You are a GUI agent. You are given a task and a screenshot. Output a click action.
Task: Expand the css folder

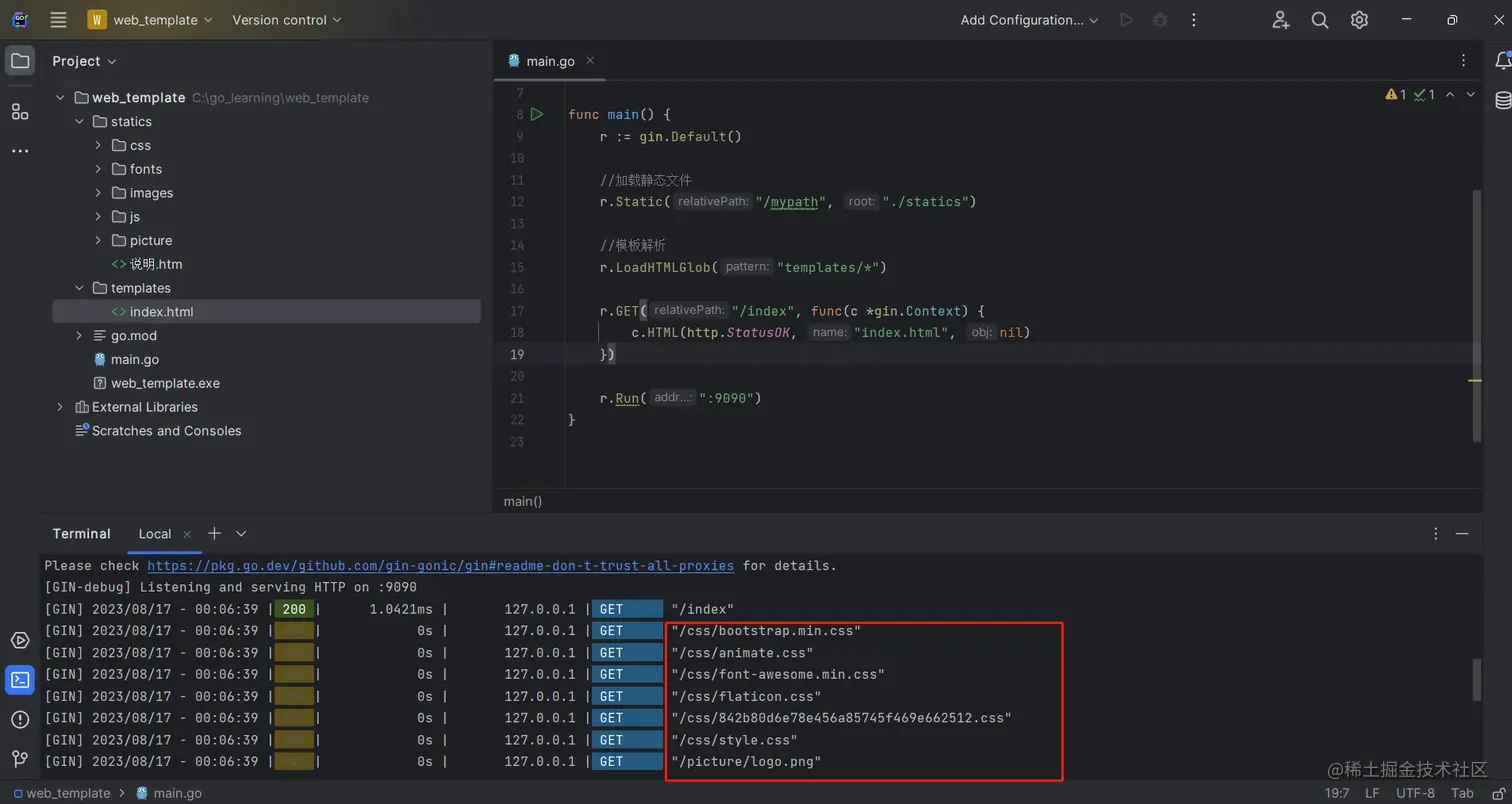98,145
